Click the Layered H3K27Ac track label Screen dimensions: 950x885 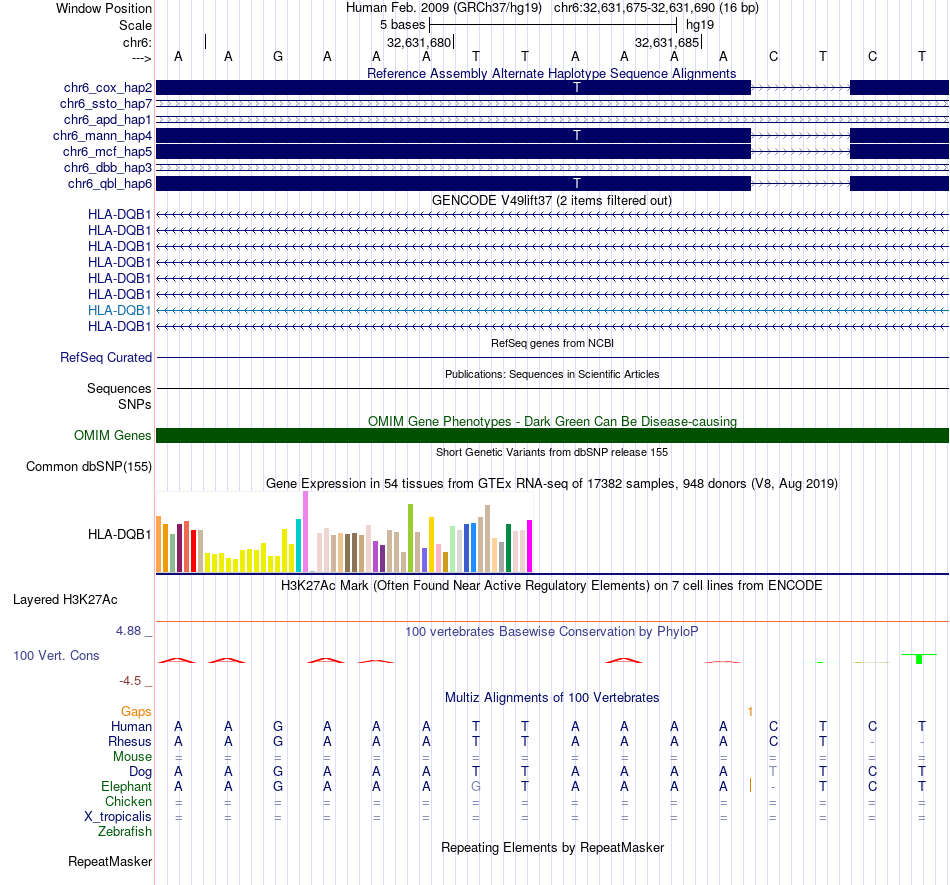65,600
